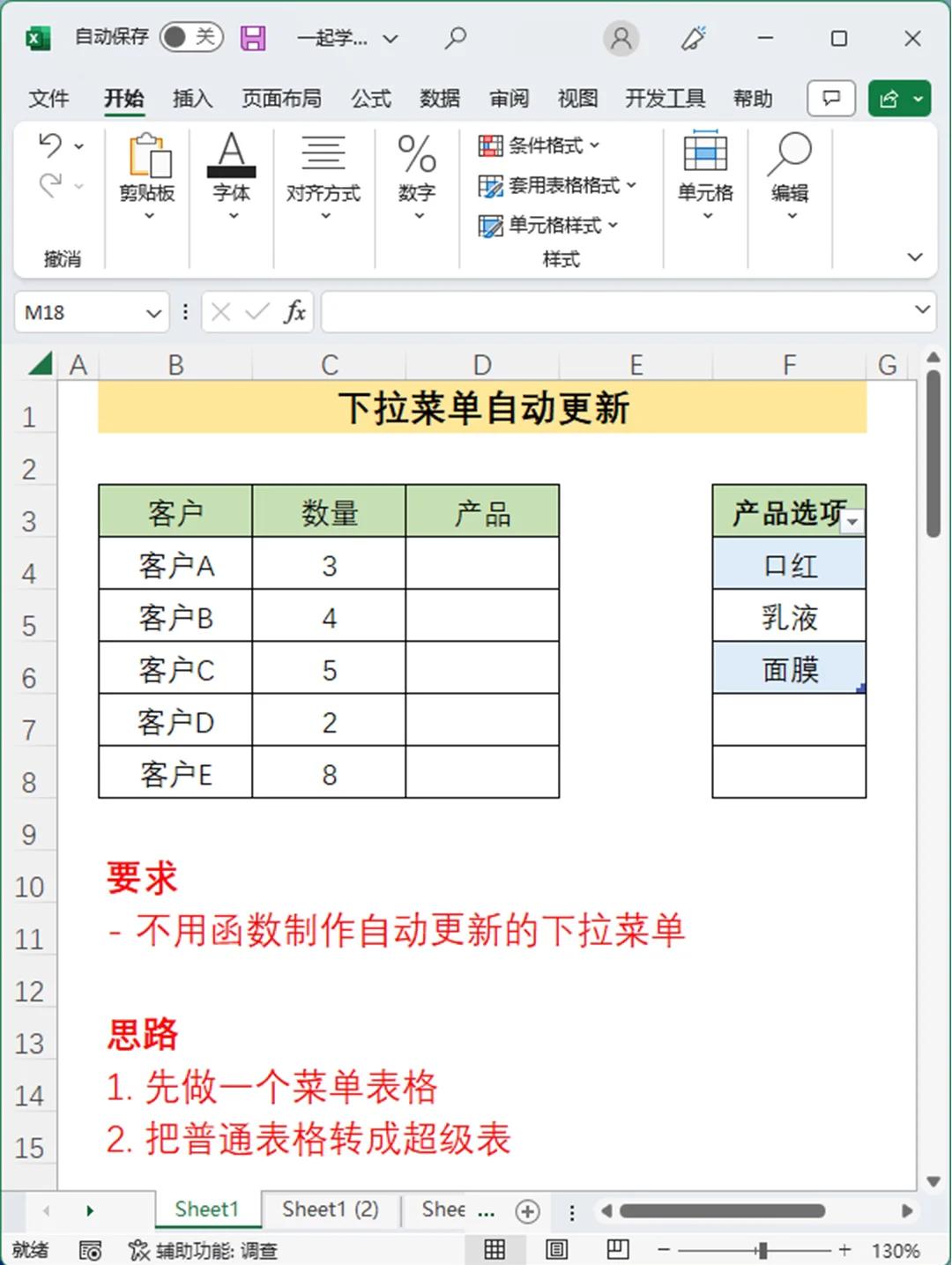Click the Sheet1 sheet tab
This screenshot has height=1265, width=952.
click(x=207, y=1209)
